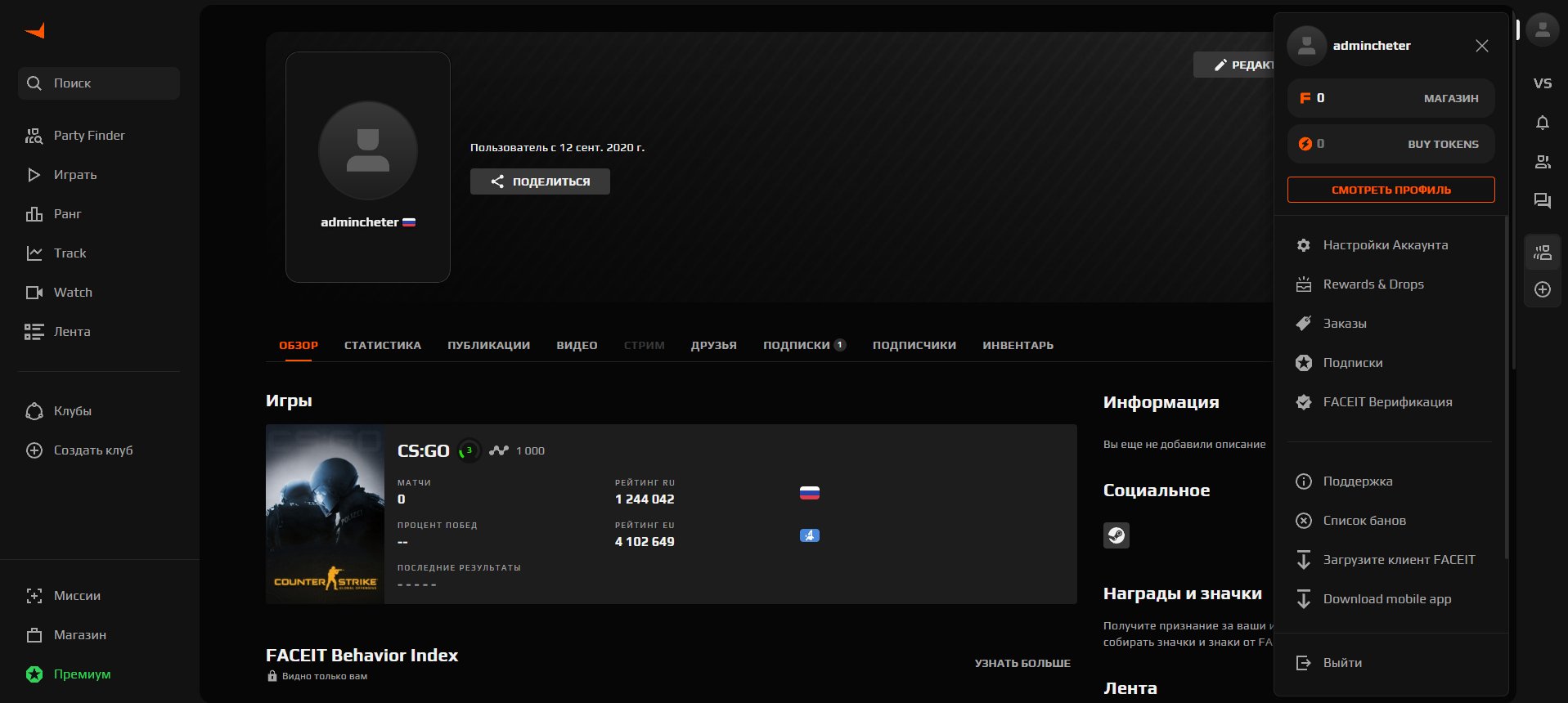Close the admincheter account panel
The image size is (1568, 703).
coord(1481,46)
